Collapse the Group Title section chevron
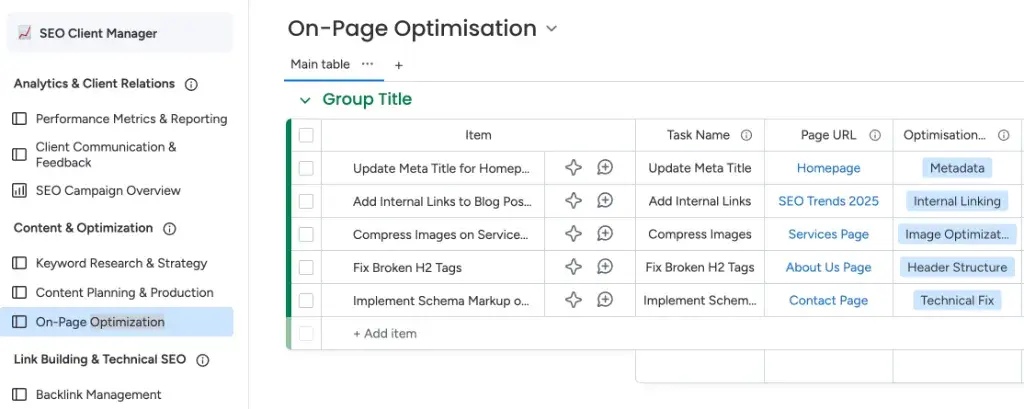The width and height of the screenshot is (1024, 409). [x=305, y=100]
